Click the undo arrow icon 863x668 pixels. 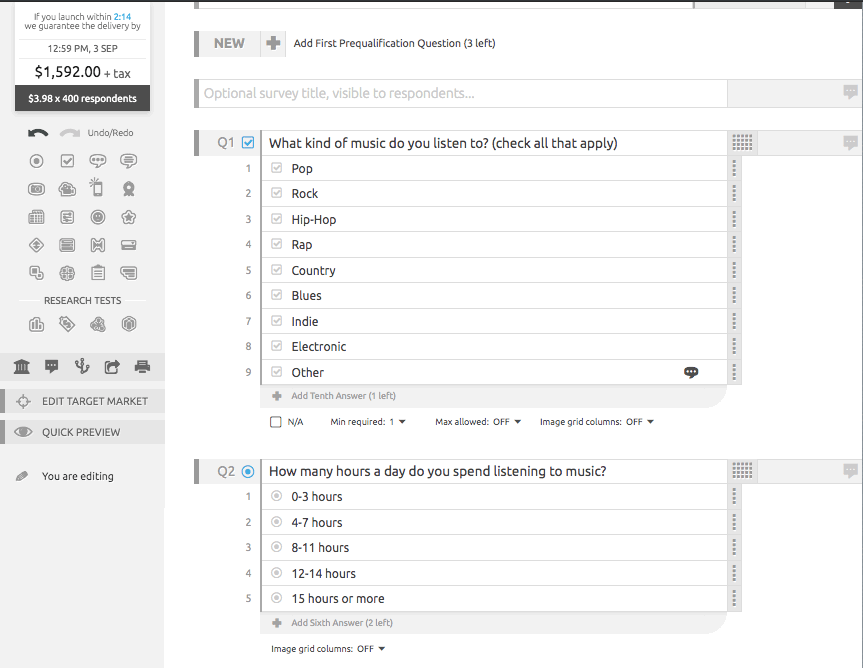38,133
